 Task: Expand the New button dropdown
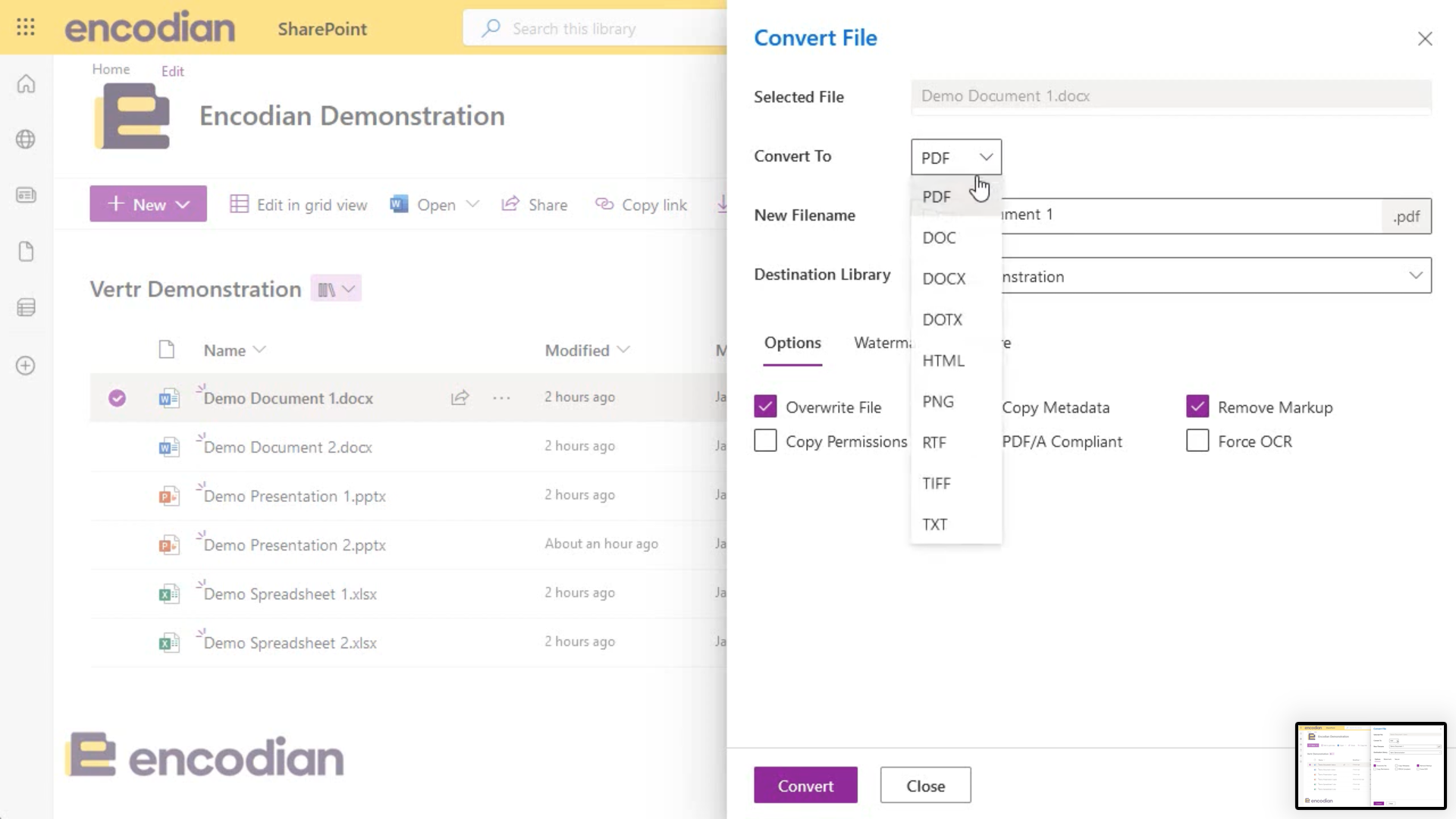(183, 205)
